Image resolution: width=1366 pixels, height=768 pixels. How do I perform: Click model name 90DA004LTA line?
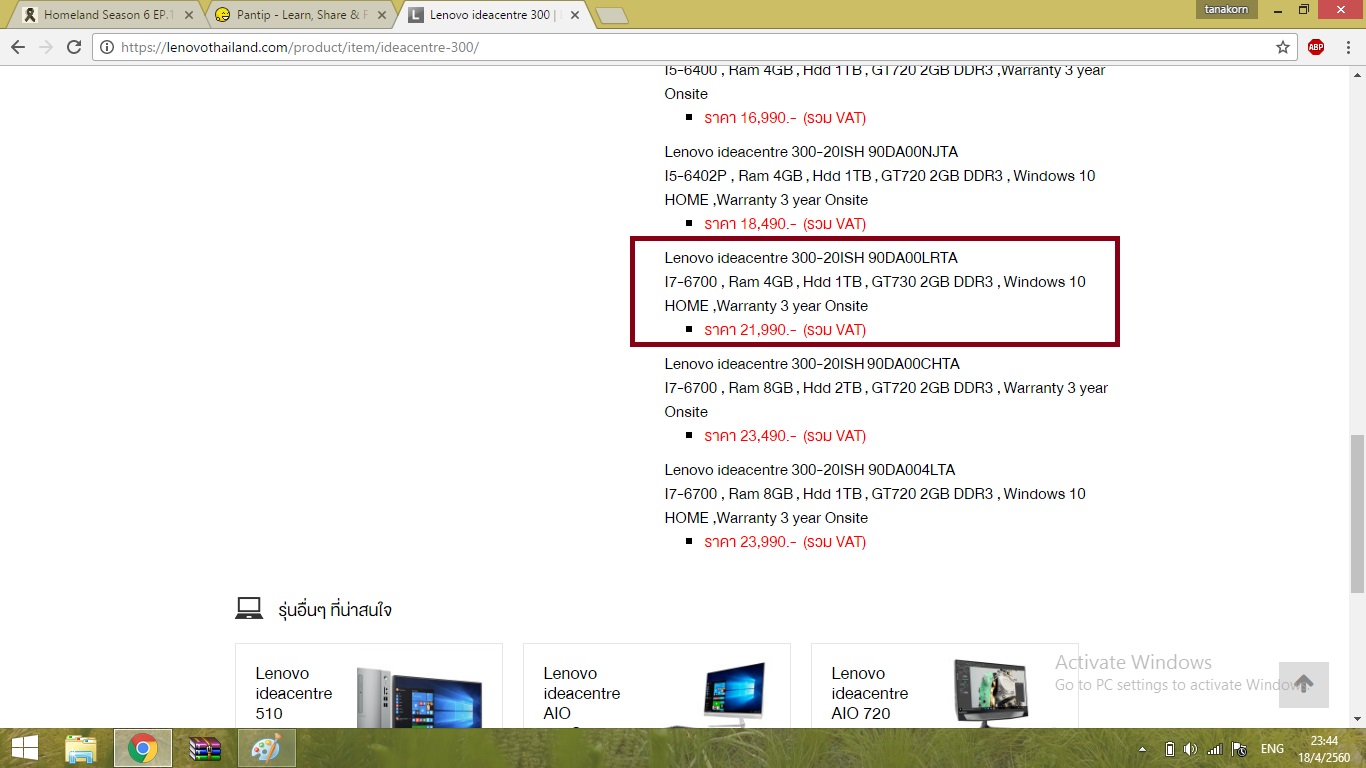click(810, 470)
